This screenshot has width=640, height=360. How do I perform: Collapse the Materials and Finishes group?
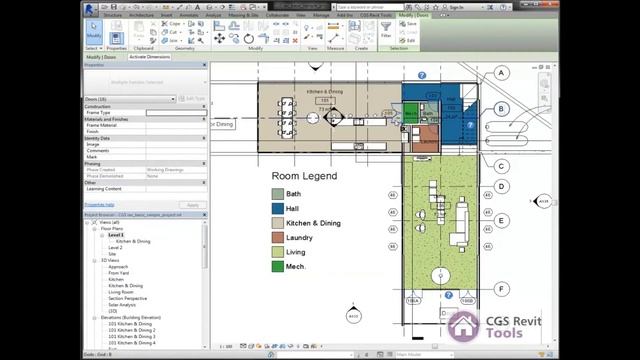204,119
